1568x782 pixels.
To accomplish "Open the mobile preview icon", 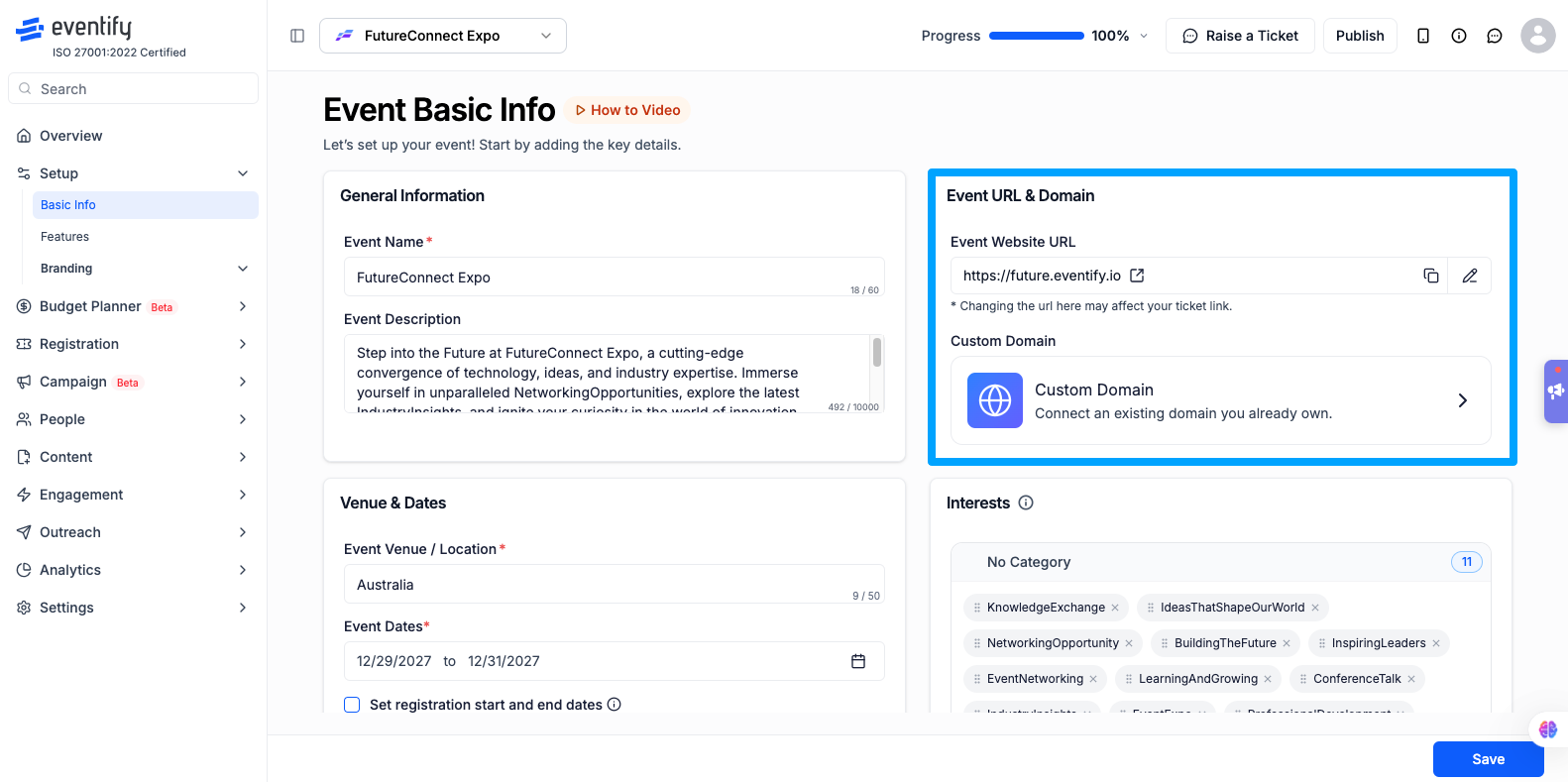I will tap(1423, 36).
